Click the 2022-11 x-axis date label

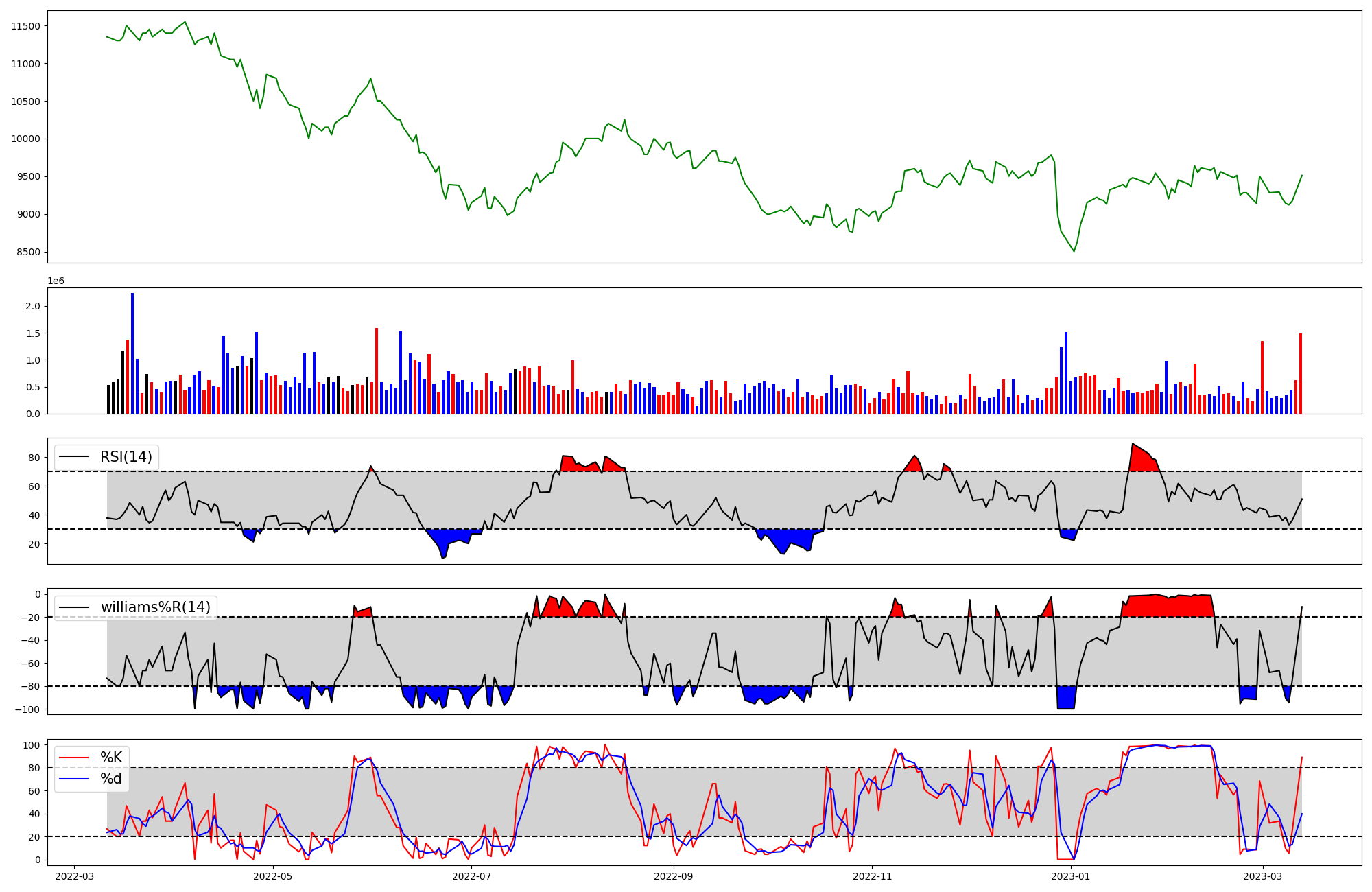[x=872, y=876]
